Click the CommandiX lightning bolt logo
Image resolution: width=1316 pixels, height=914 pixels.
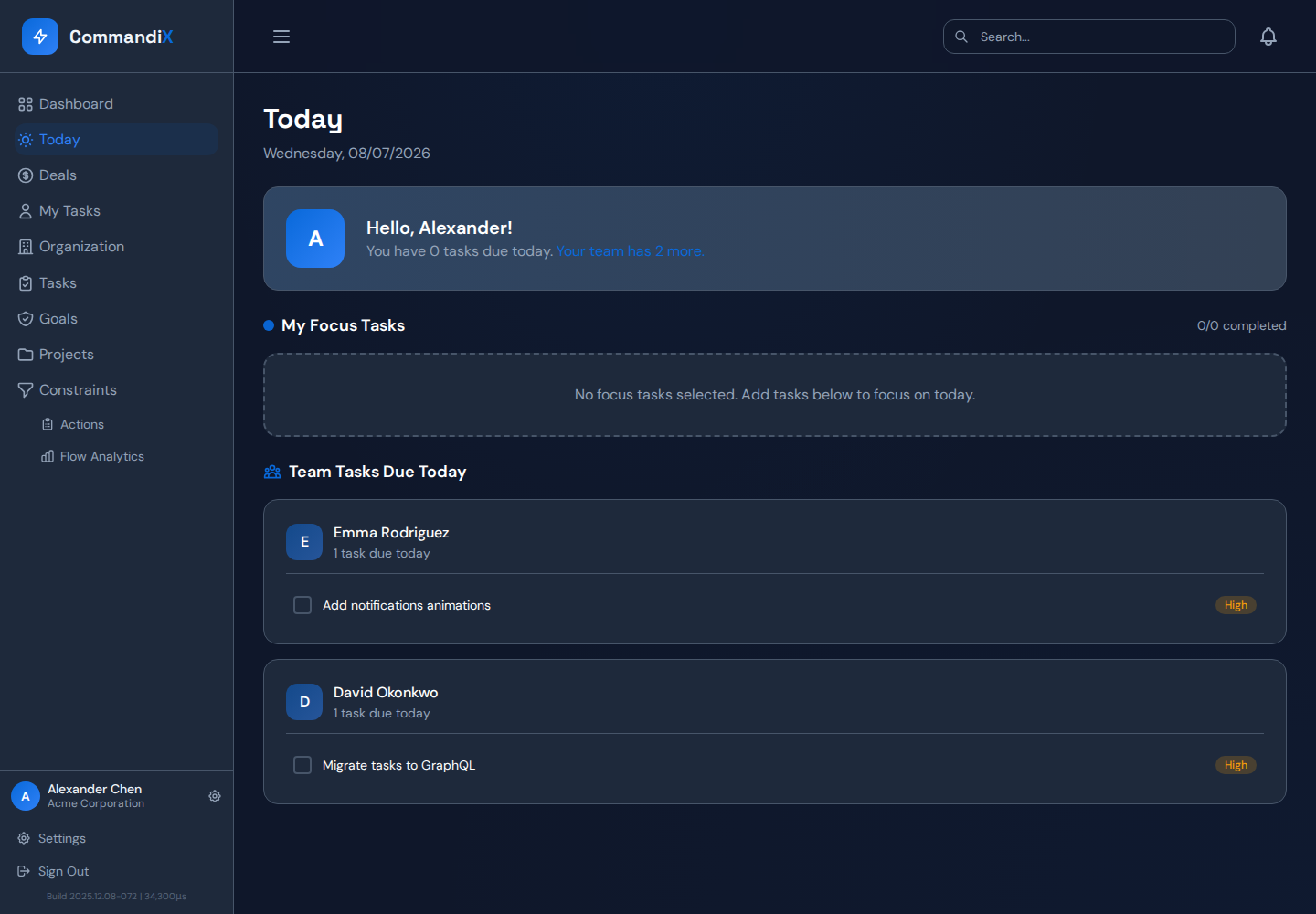tap(40, 37)
